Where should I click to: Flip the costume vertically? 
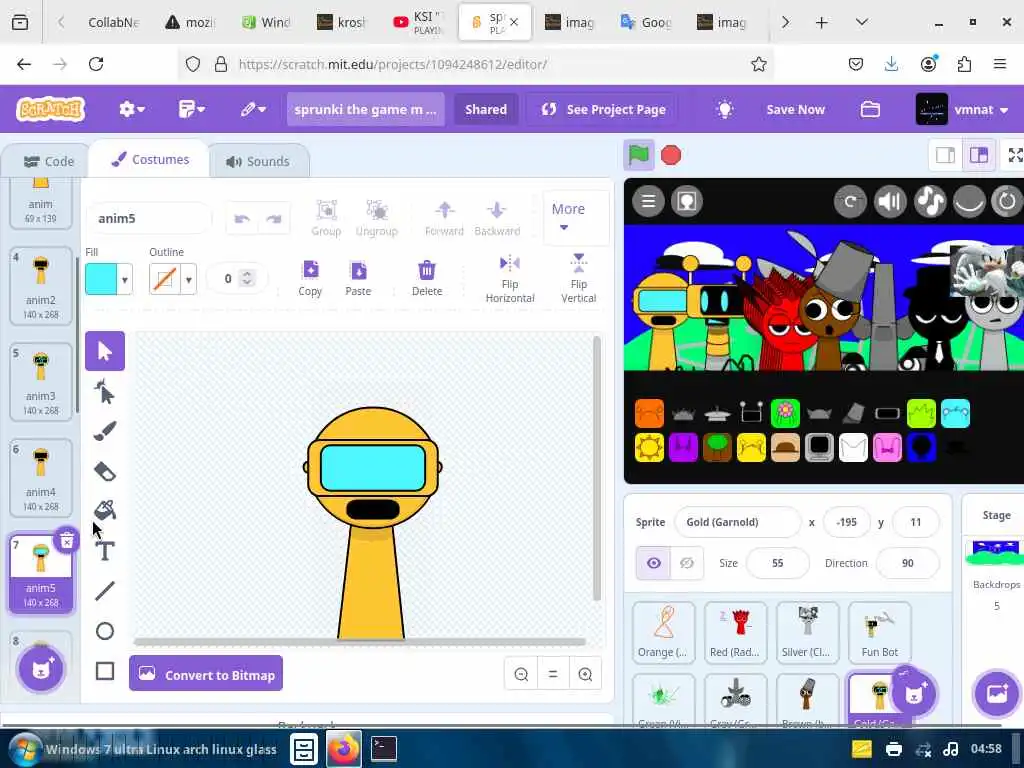coord(579,279)
